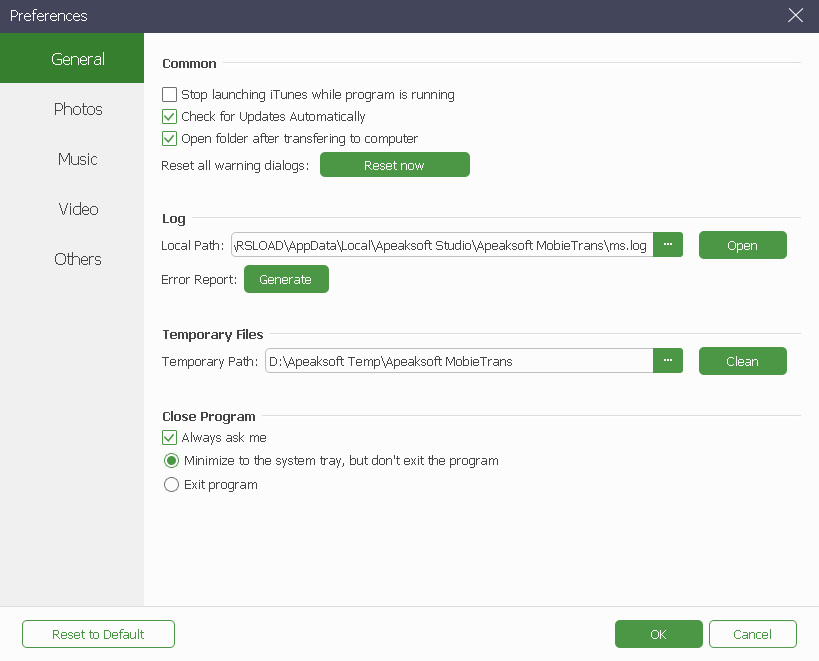Click inside the Temporary Path field
This screenshot has width=819, height=661.
(x=459, y=361)
